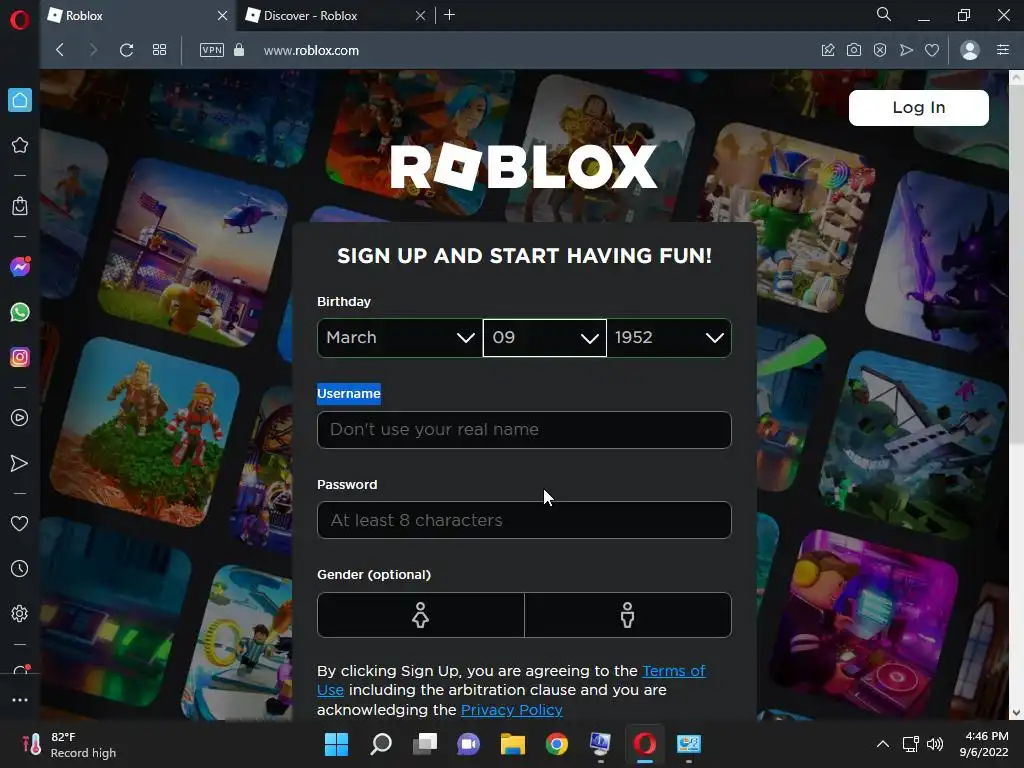1024x768 pixels.
Task: Open the clock showing 4:46 PM
Action: [x=984, y=744]
